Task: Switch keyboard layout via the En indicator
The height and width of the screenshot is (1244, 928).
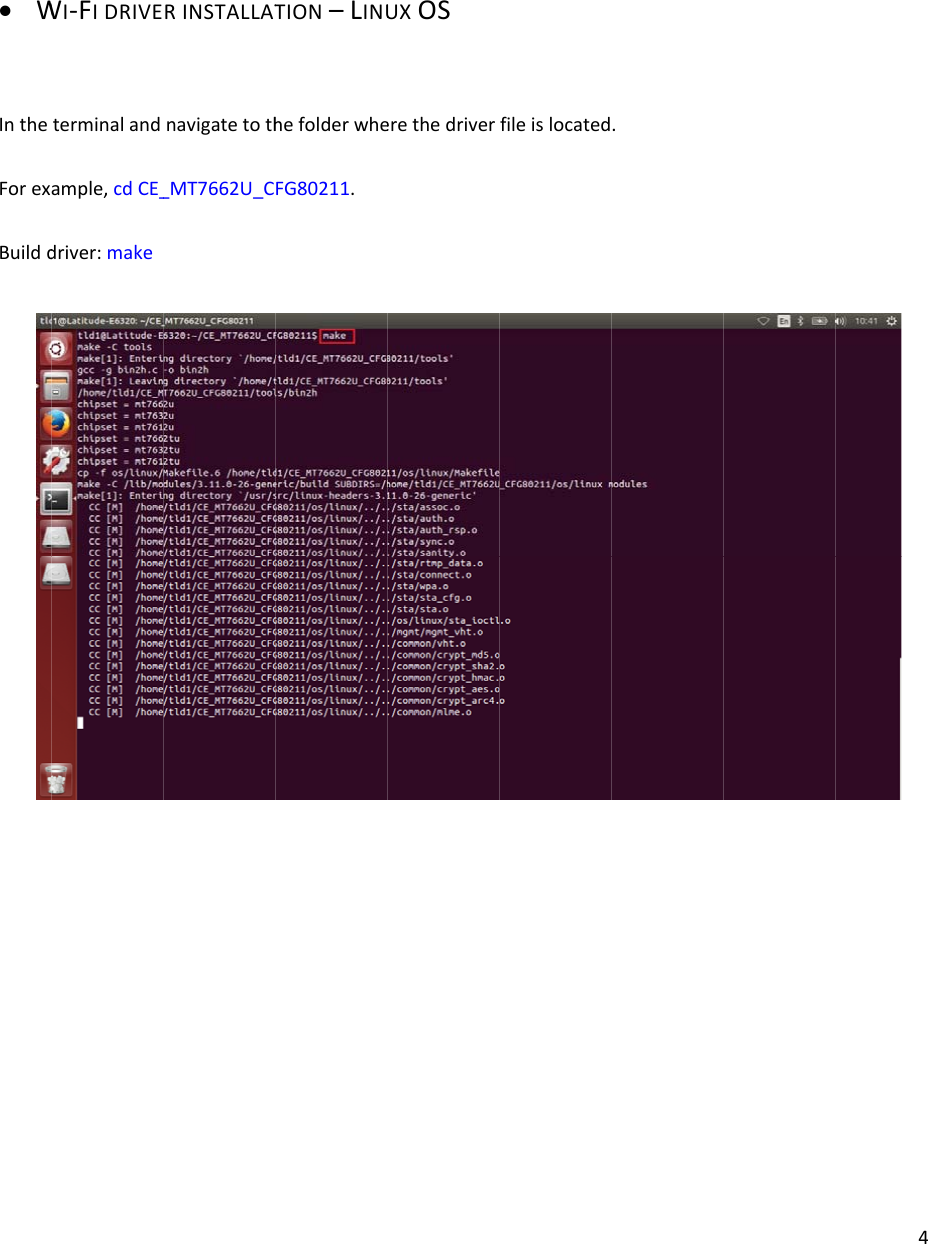Action: click(x=783, y=321)
